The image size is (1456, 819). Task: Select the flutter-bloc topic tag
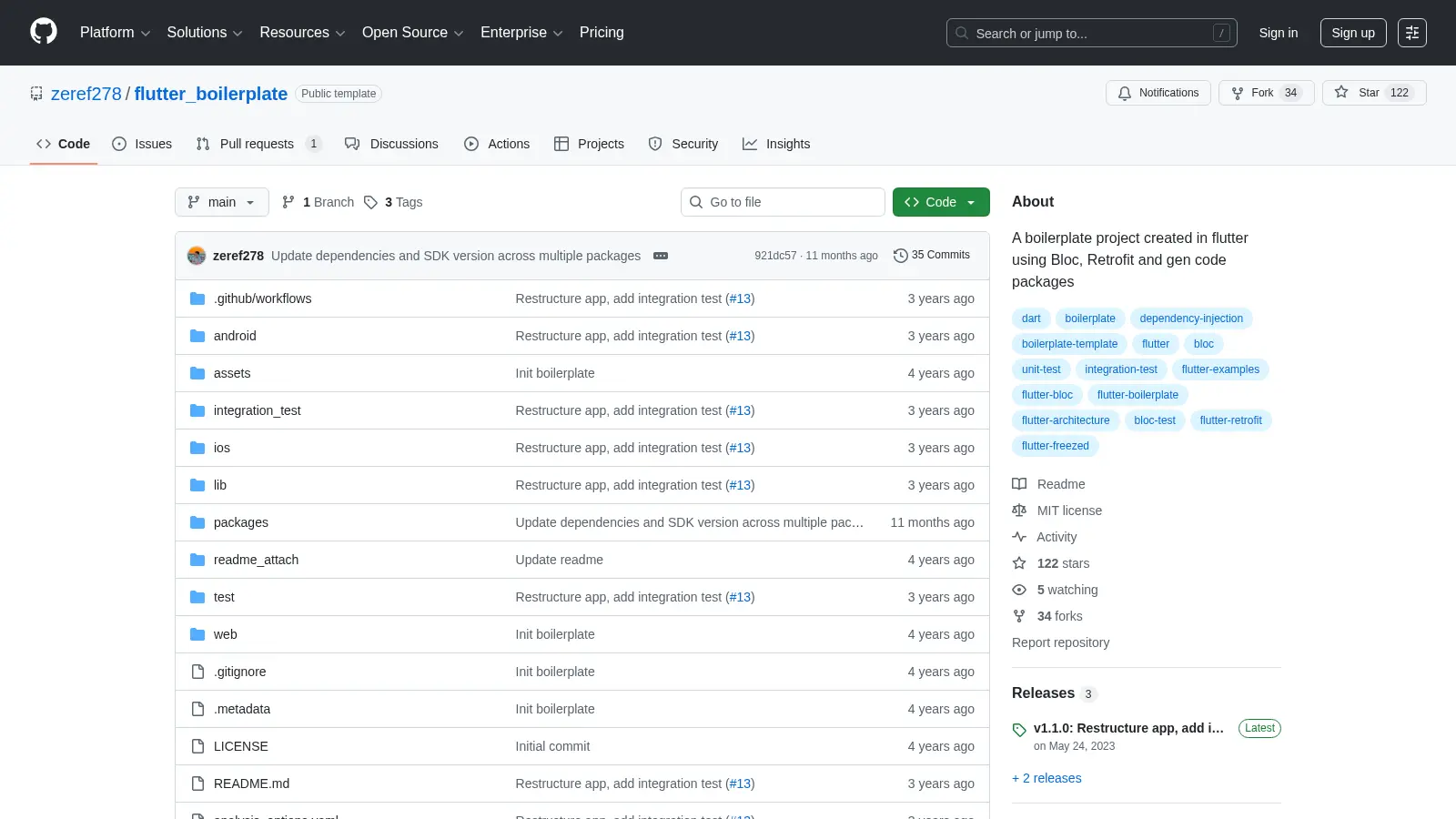(x=1046, y=395)
